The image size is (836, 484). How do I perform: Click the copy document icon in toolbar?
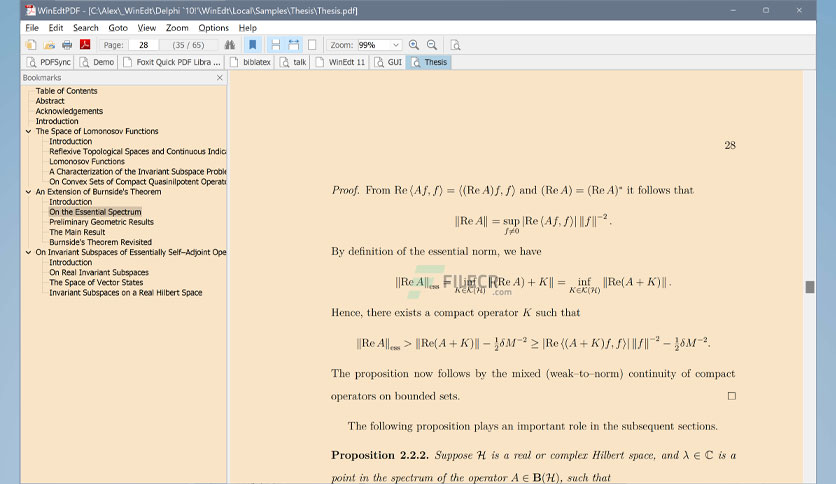pos(31,45)
